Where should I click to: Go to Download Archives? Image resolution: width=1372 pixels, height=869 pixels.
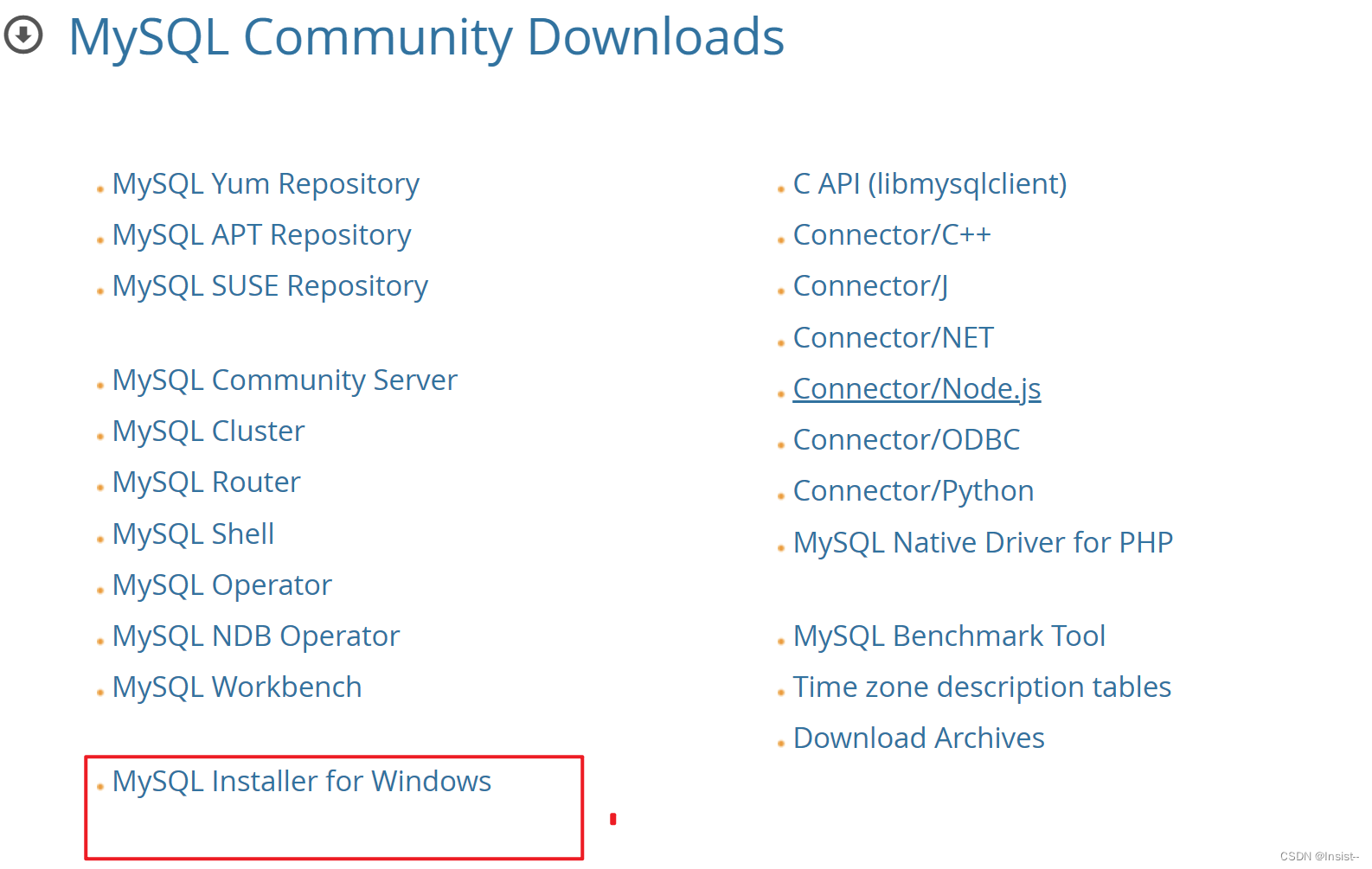919,738
